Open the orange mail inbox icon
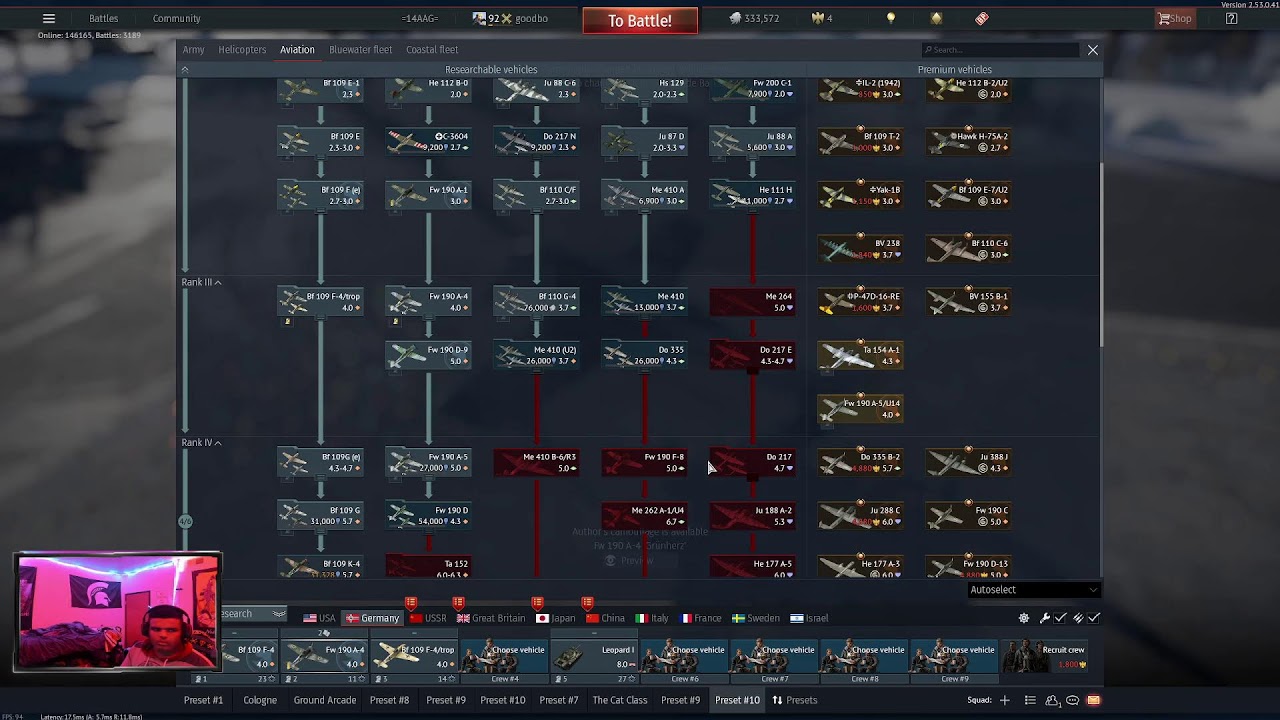 [x=1093, y=700]
